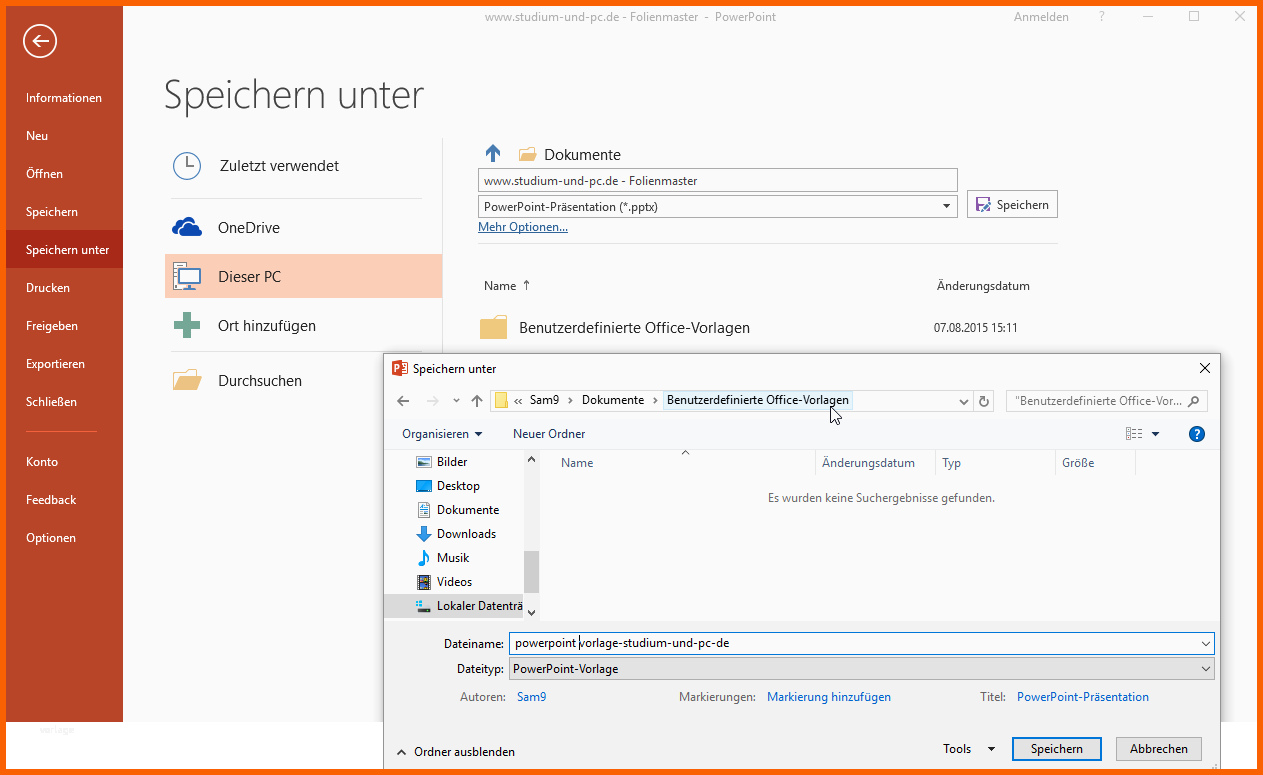Open Drucken from the backstage menu

(48, 288)
